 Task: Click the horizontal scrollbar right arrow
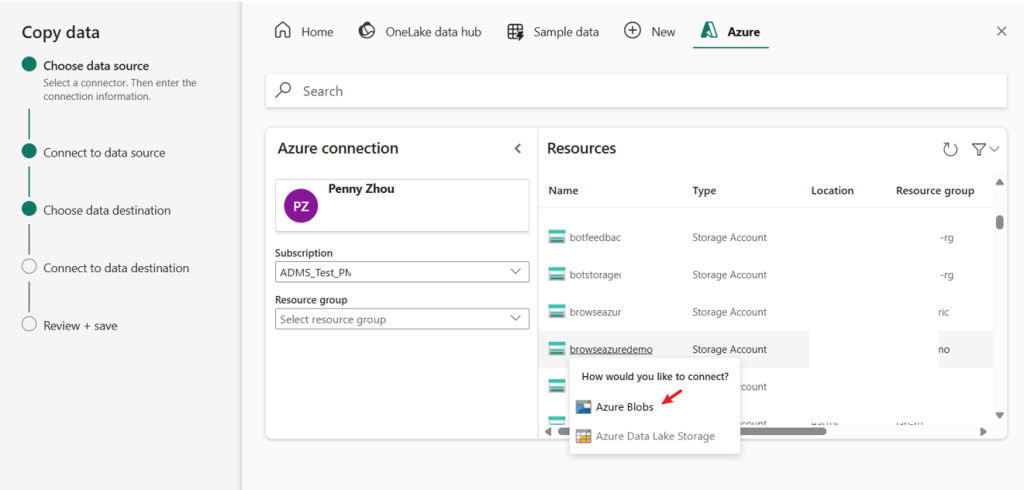pos(984,431)
